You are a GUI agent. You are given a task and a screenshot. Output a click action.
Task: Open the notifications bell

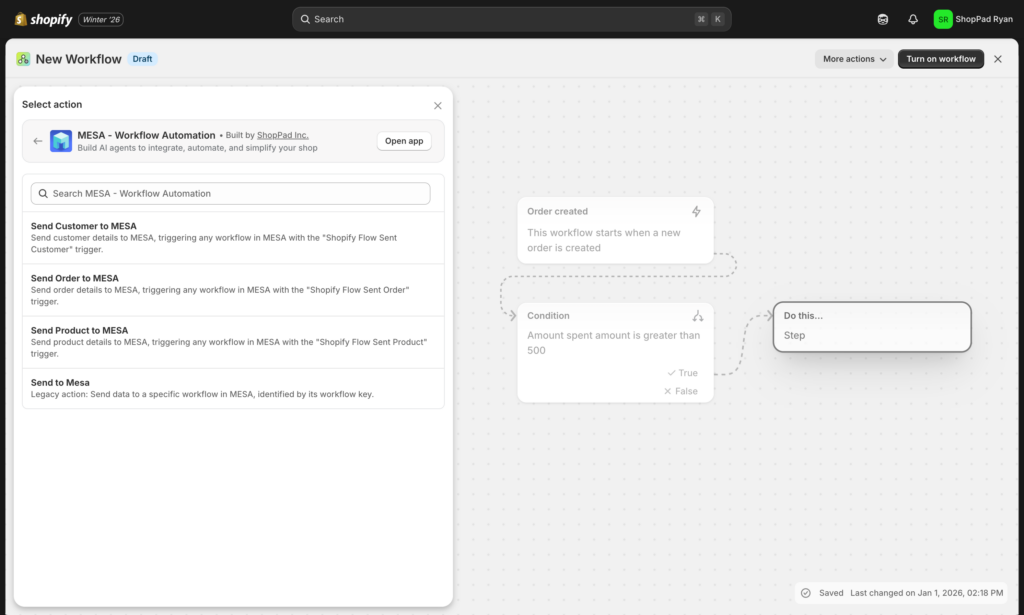coord(913,20)
